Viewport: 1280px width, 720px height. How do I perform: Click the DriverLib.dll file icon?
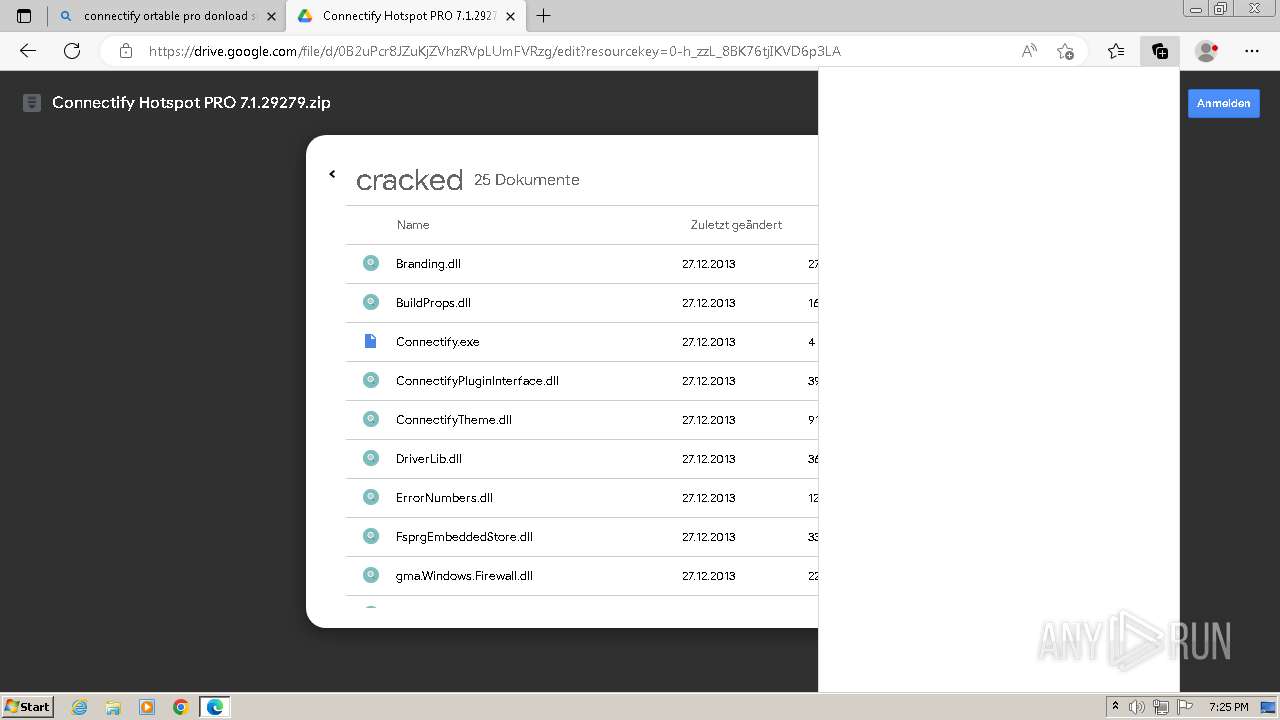pos(371,458)
